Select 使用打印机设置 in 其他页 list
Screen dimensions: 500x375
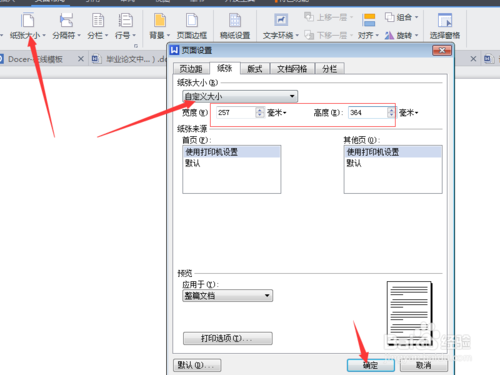click(x=393, y=152)
